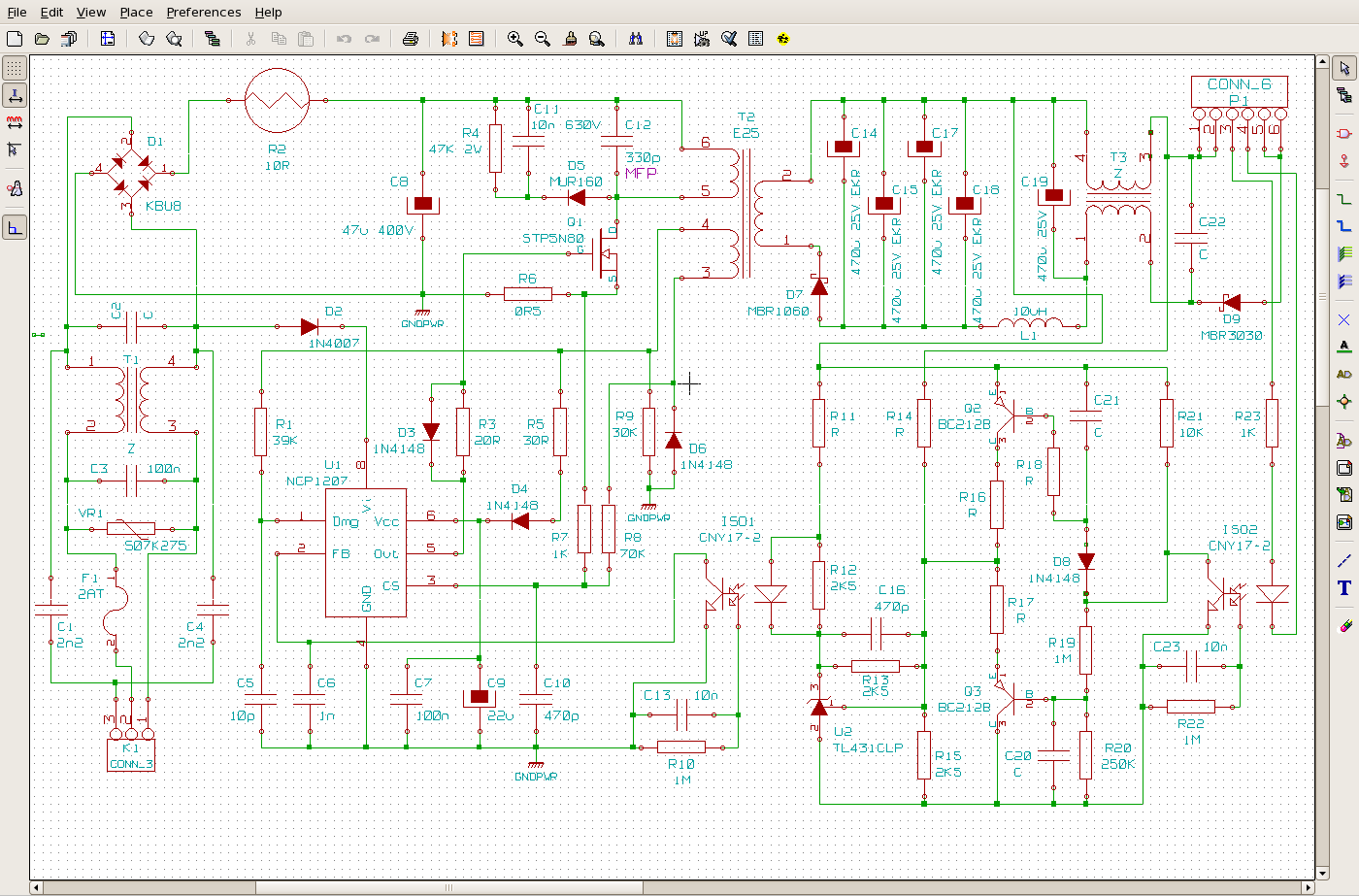Switch units to inches
The width and height of the screenshot is (1359, 896).
click(15, 95)
